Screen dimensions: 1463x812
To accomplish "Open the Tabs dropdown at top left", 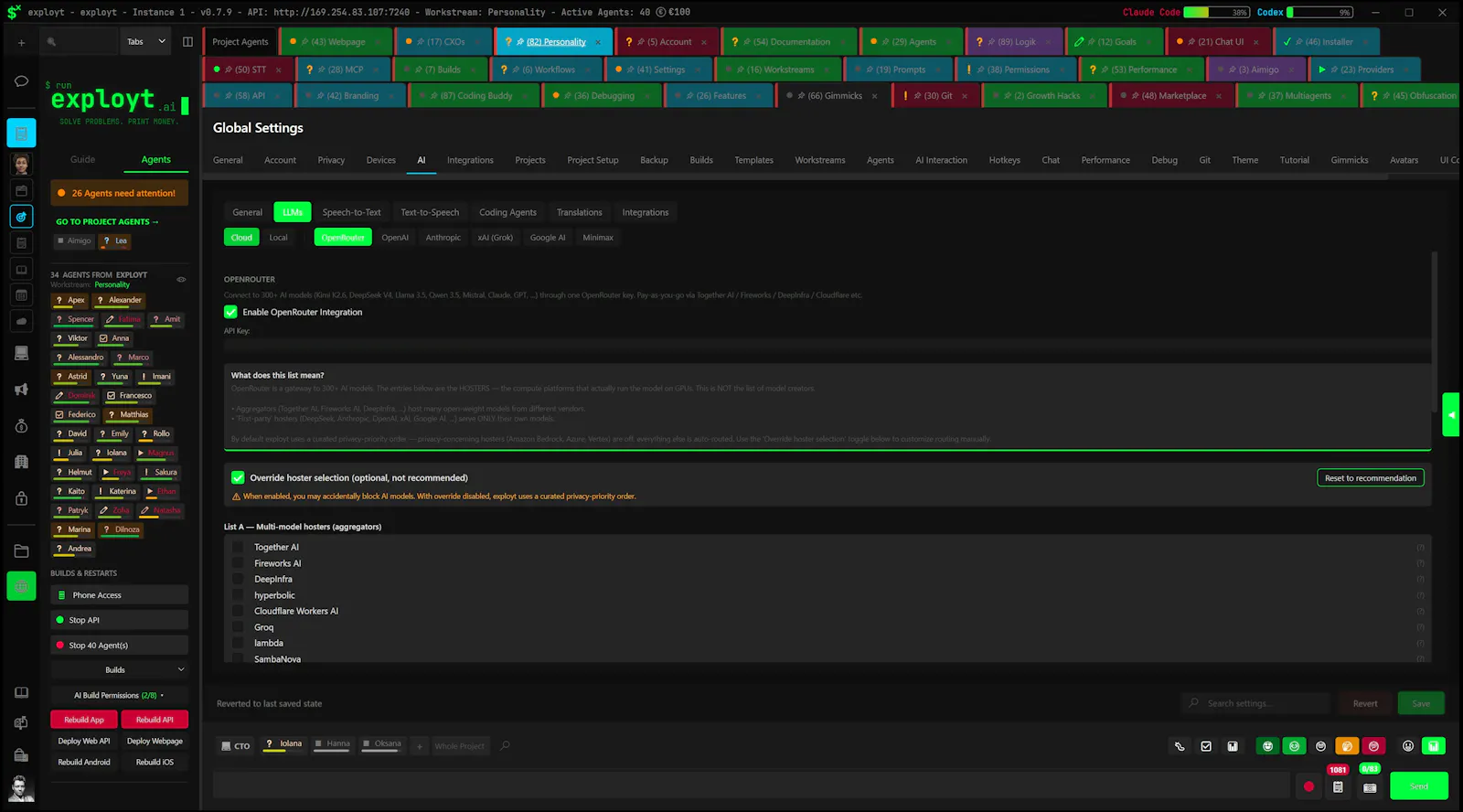I will tap(146, 42).
